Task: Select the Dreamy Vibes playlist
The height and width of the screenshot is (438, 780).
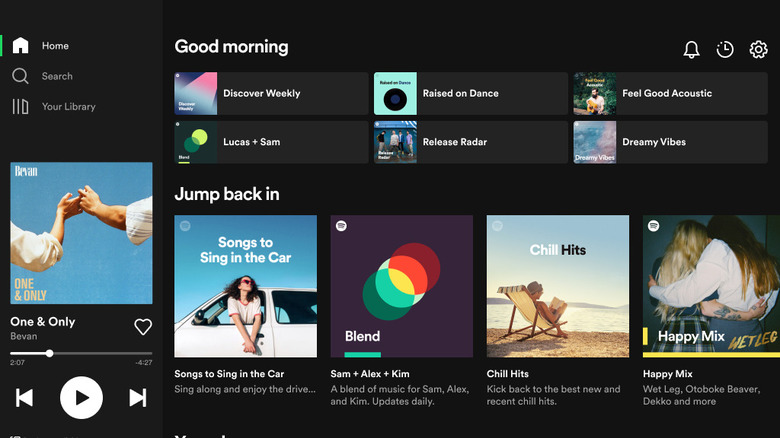Action: pos(670,142)
